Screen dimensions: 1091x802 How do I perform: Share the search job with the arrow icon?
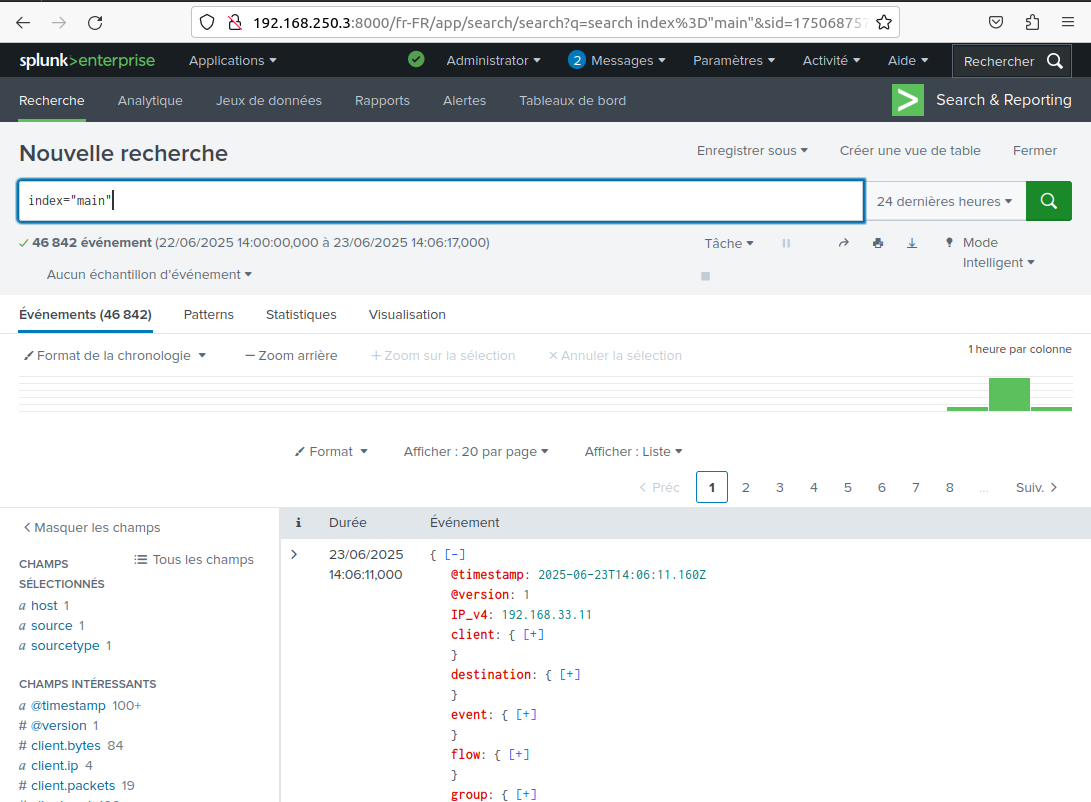pos(844,243)
